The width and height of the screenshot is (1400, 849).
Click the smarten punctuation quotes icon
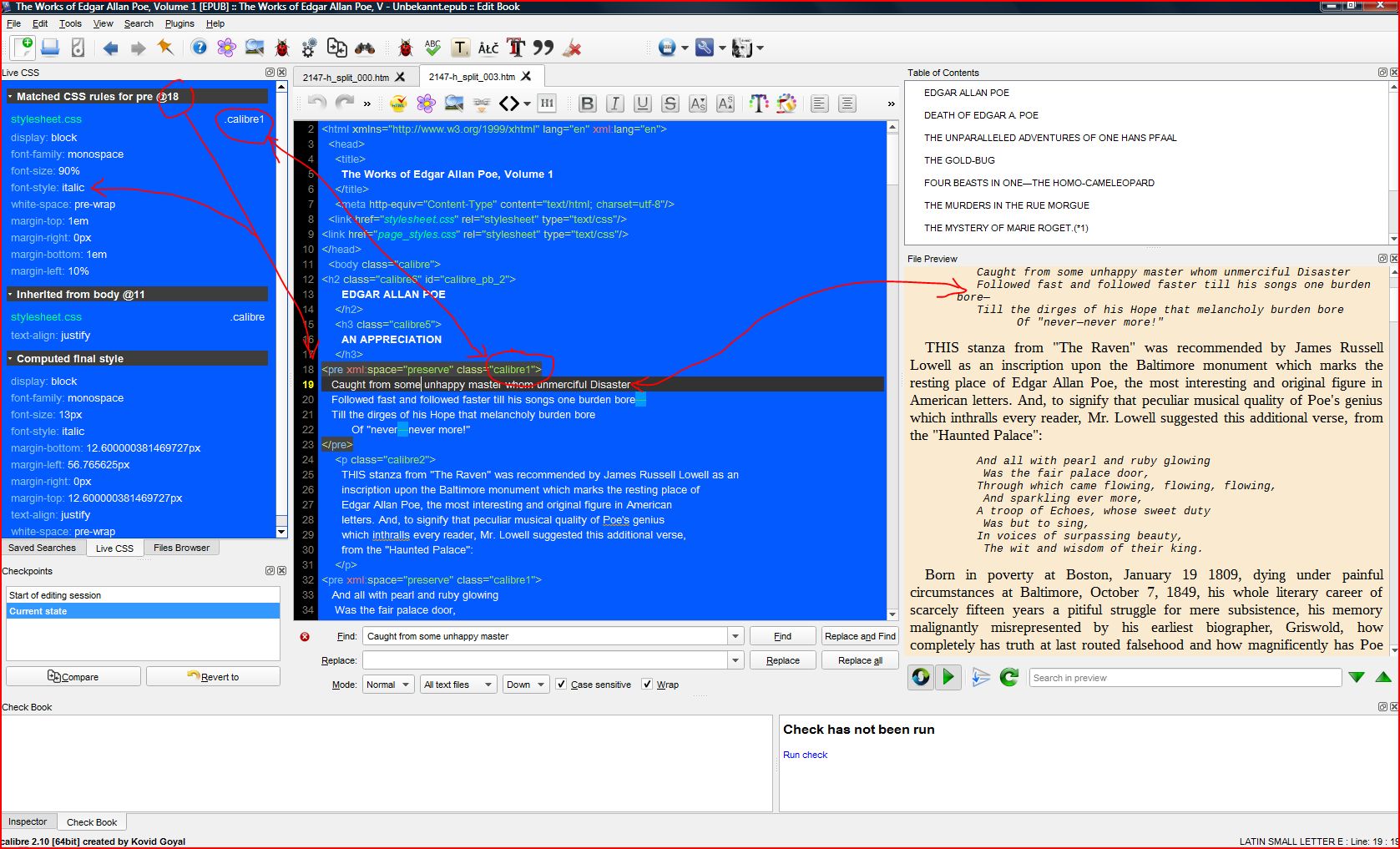pos(543,48)
